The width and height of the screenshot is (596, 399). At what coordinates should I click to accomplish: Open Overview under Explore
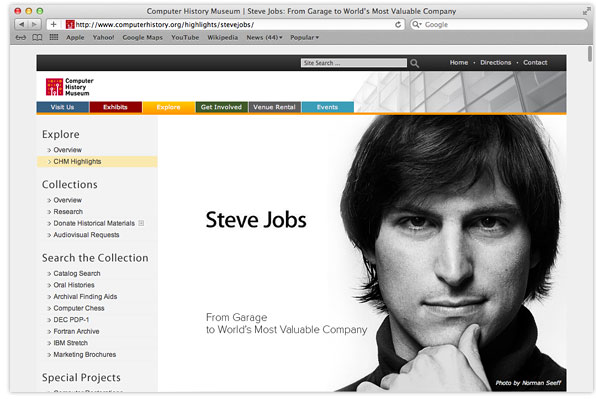(67, 150)
